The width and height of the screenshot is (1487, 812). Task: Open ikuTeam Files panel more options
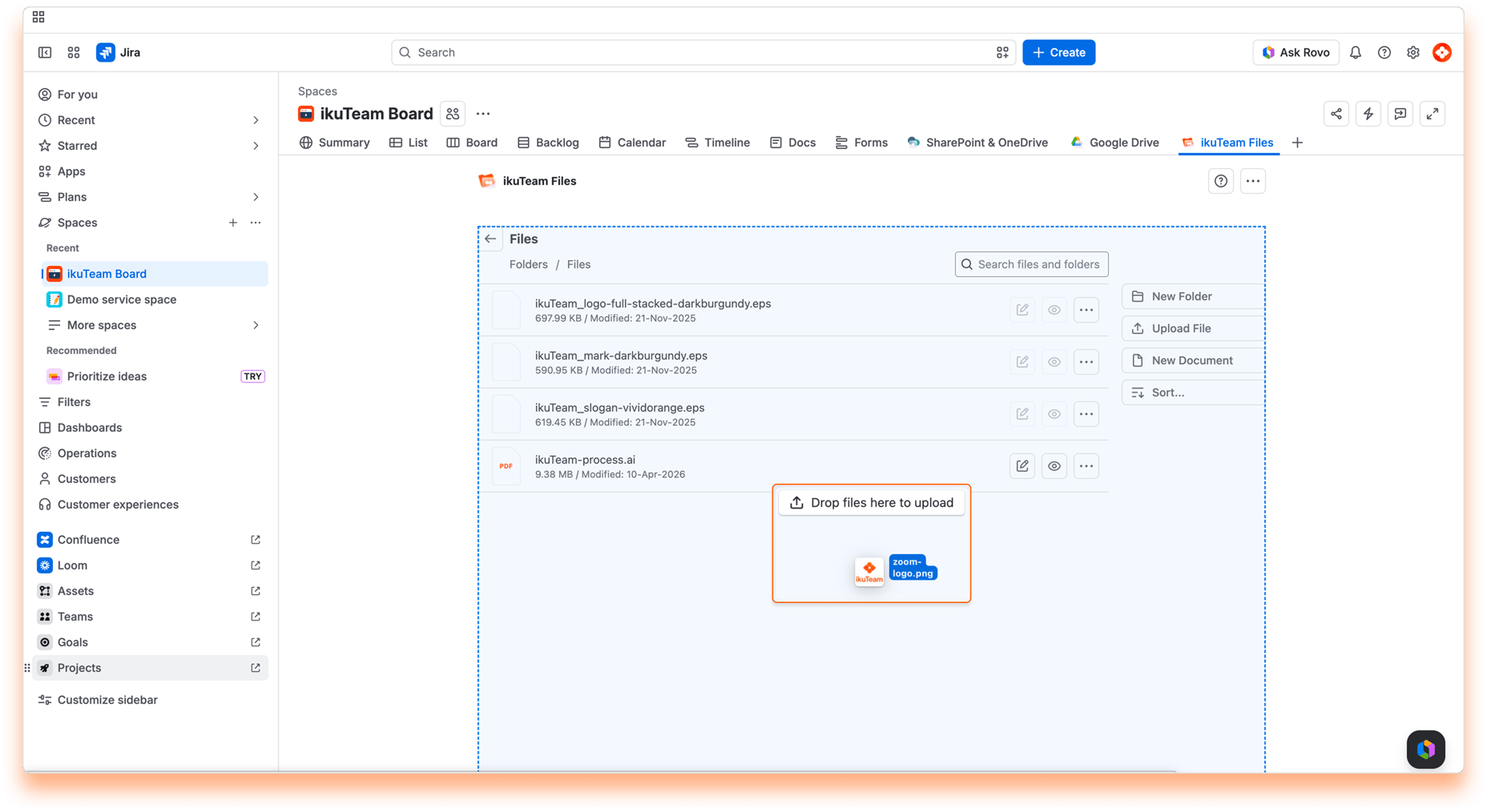tap(1253, 181)
